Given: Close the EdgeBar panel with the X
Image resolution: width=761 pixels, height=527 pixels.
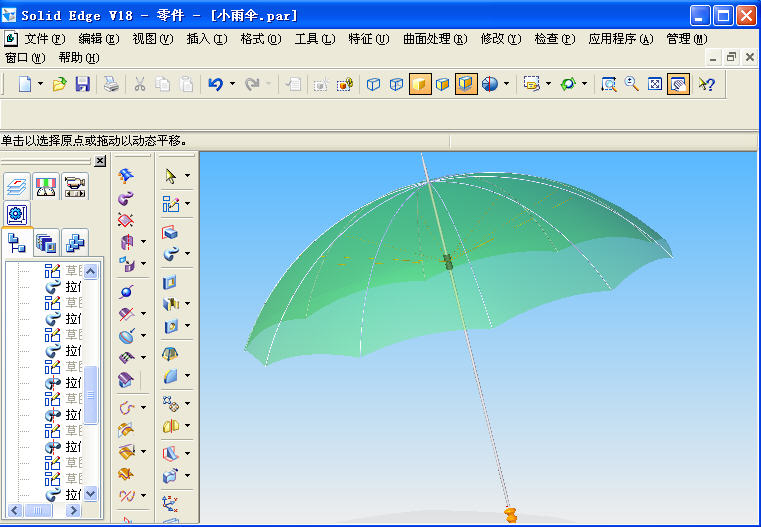Looking at the screenshot, I should pyautogui.click(x=100, y=161).
